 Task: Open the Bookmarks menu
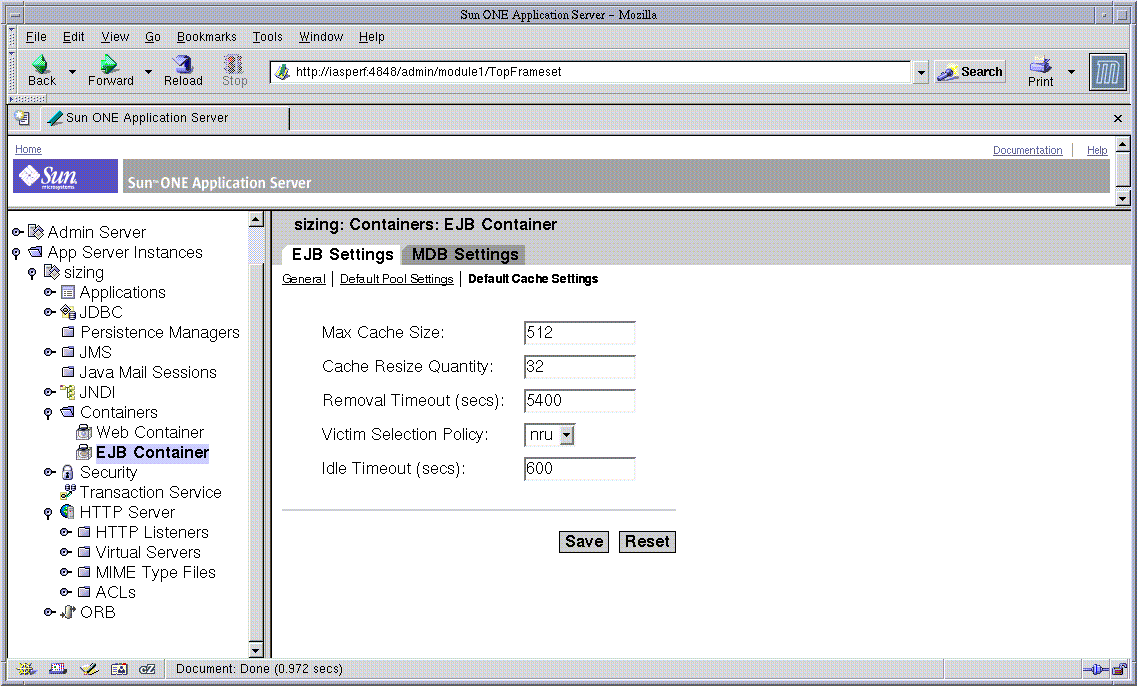(207, 37)
